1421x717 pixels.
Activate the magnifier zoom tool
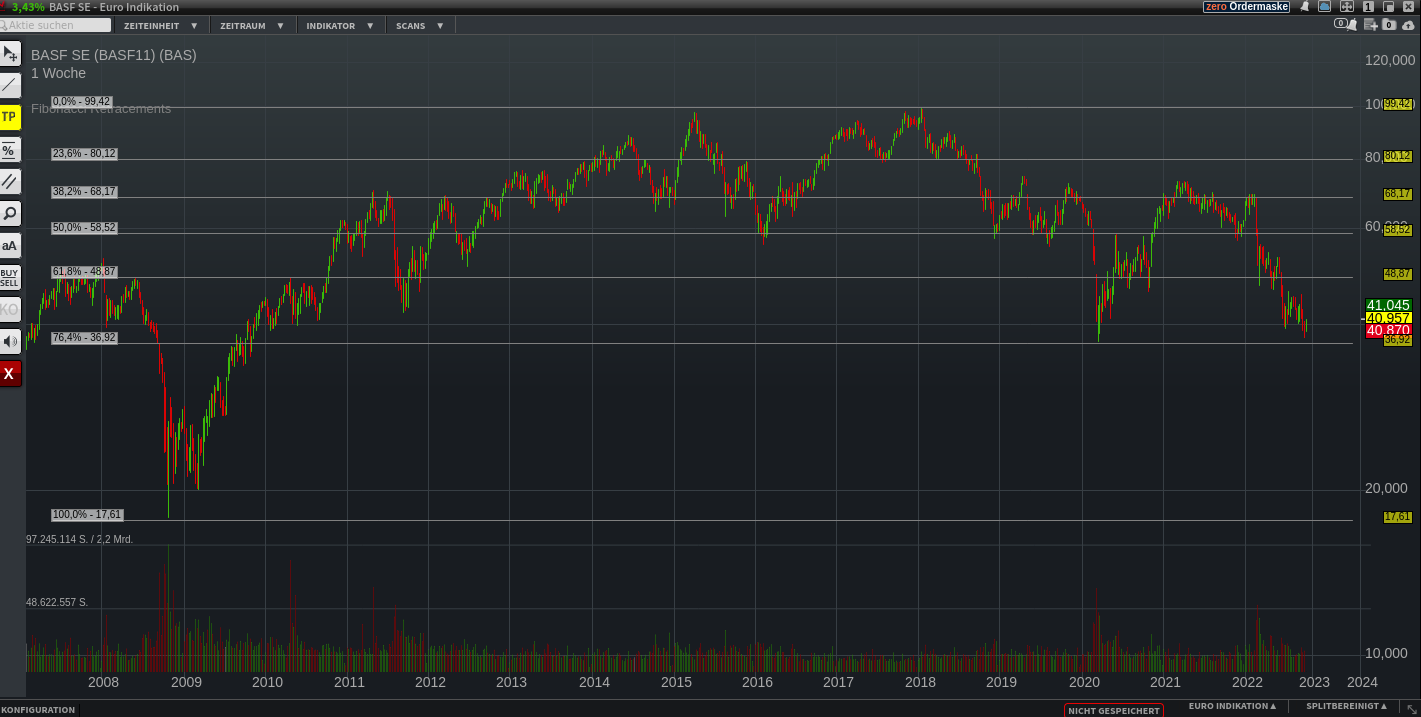(10, 213)
